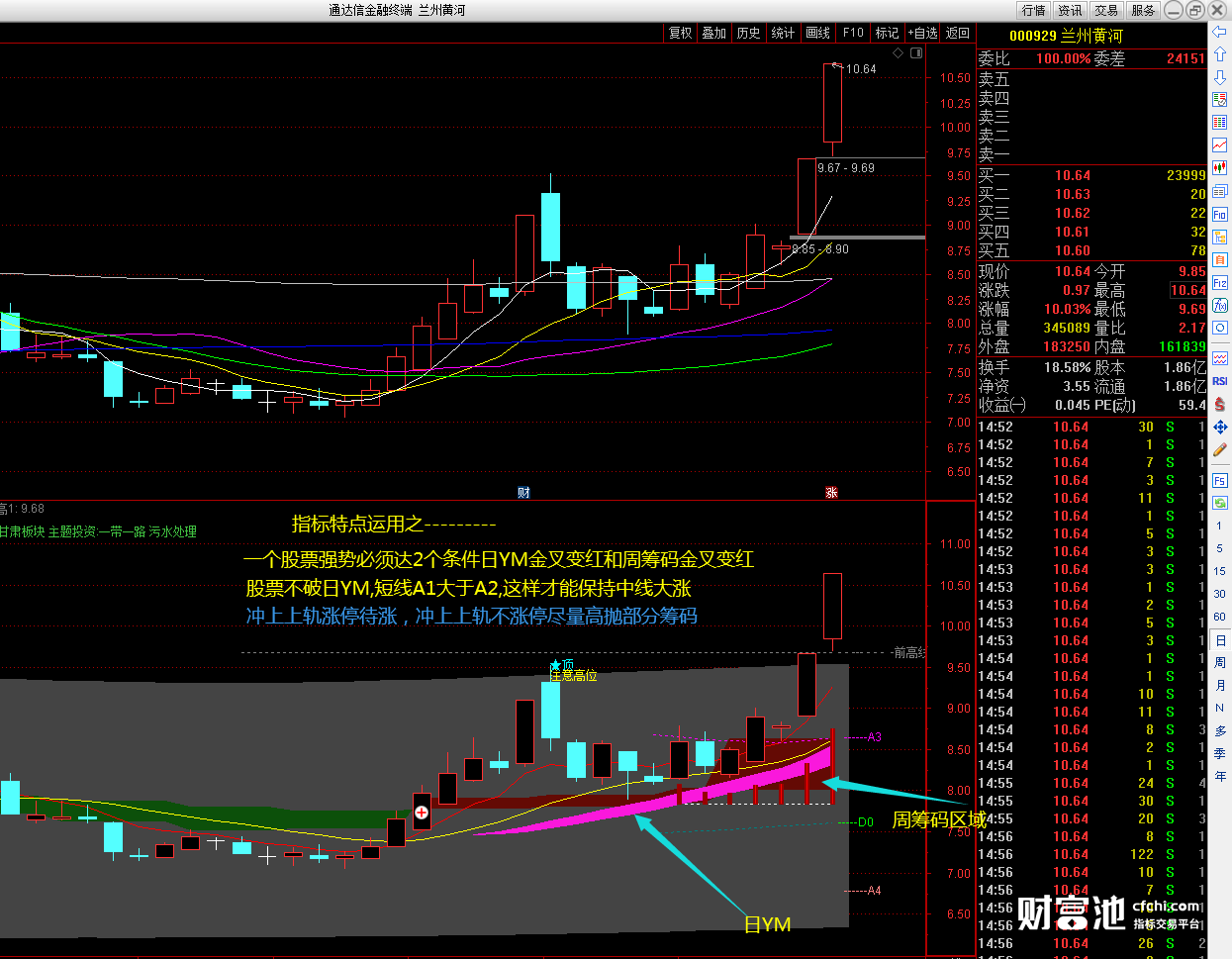
Task: Click the 统计 toolbar button
Action: pyautogui.click(x=784, y=33)
